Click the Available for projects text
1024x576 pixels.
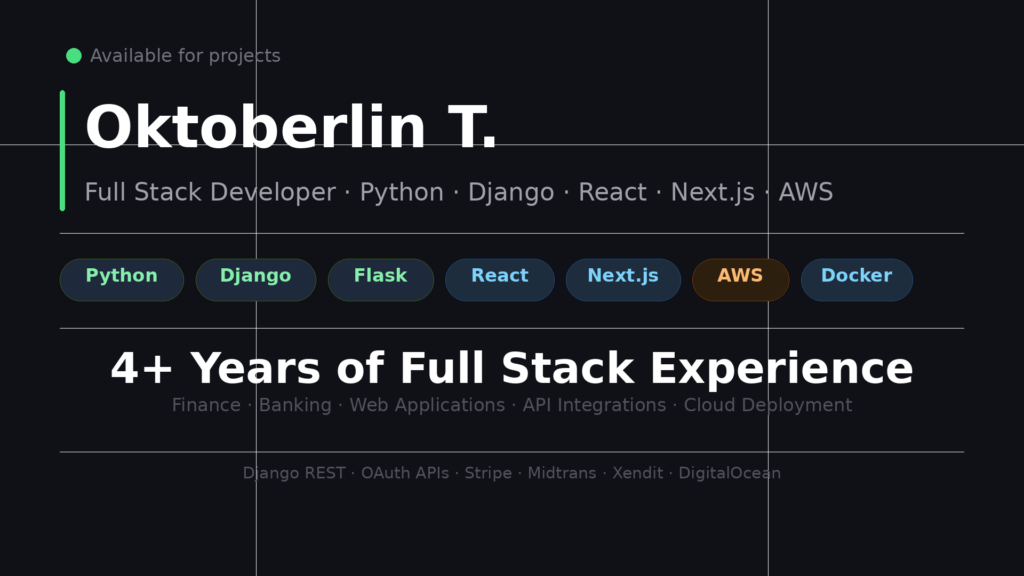185,56
